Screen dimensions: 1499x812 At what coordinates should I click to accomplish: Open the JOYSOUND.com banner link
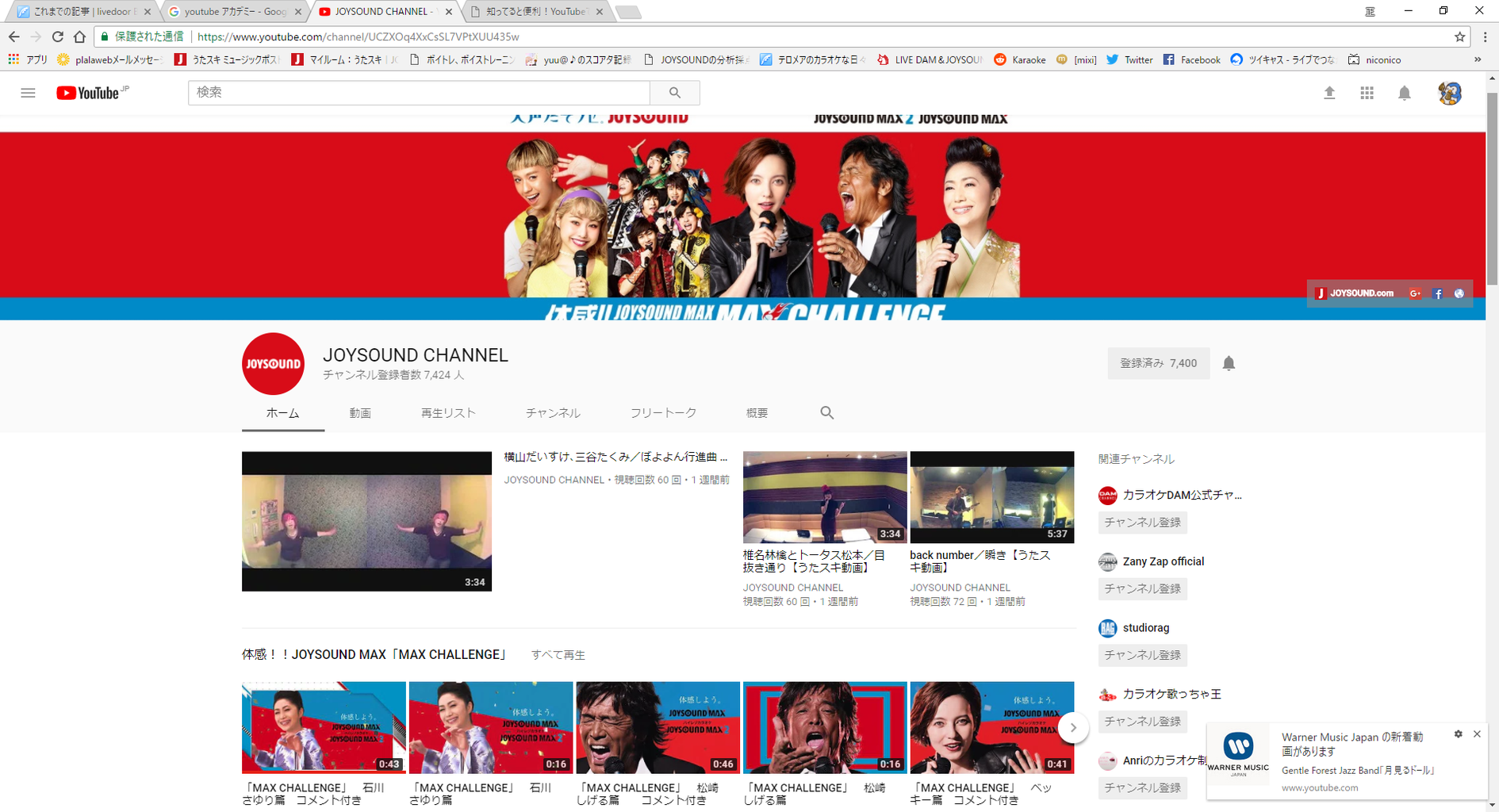coord(1355,293)
